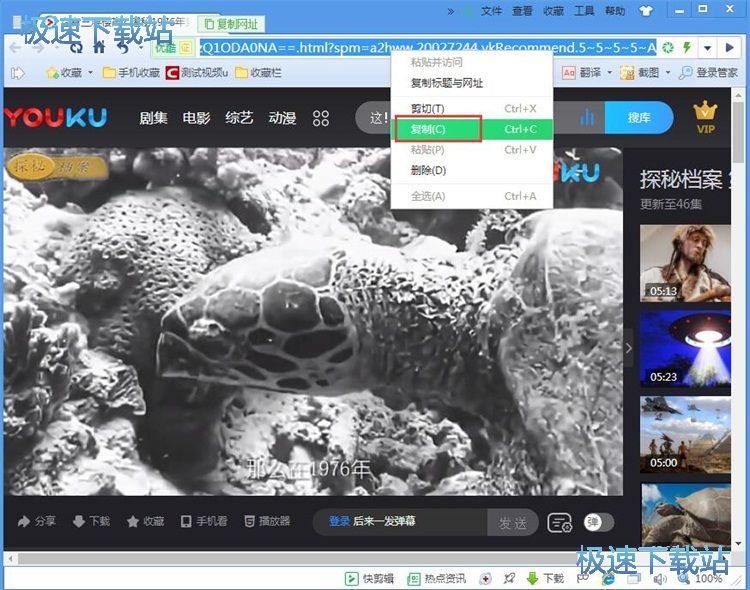Select 剪切(T) from the context menu

click(428, 108)
